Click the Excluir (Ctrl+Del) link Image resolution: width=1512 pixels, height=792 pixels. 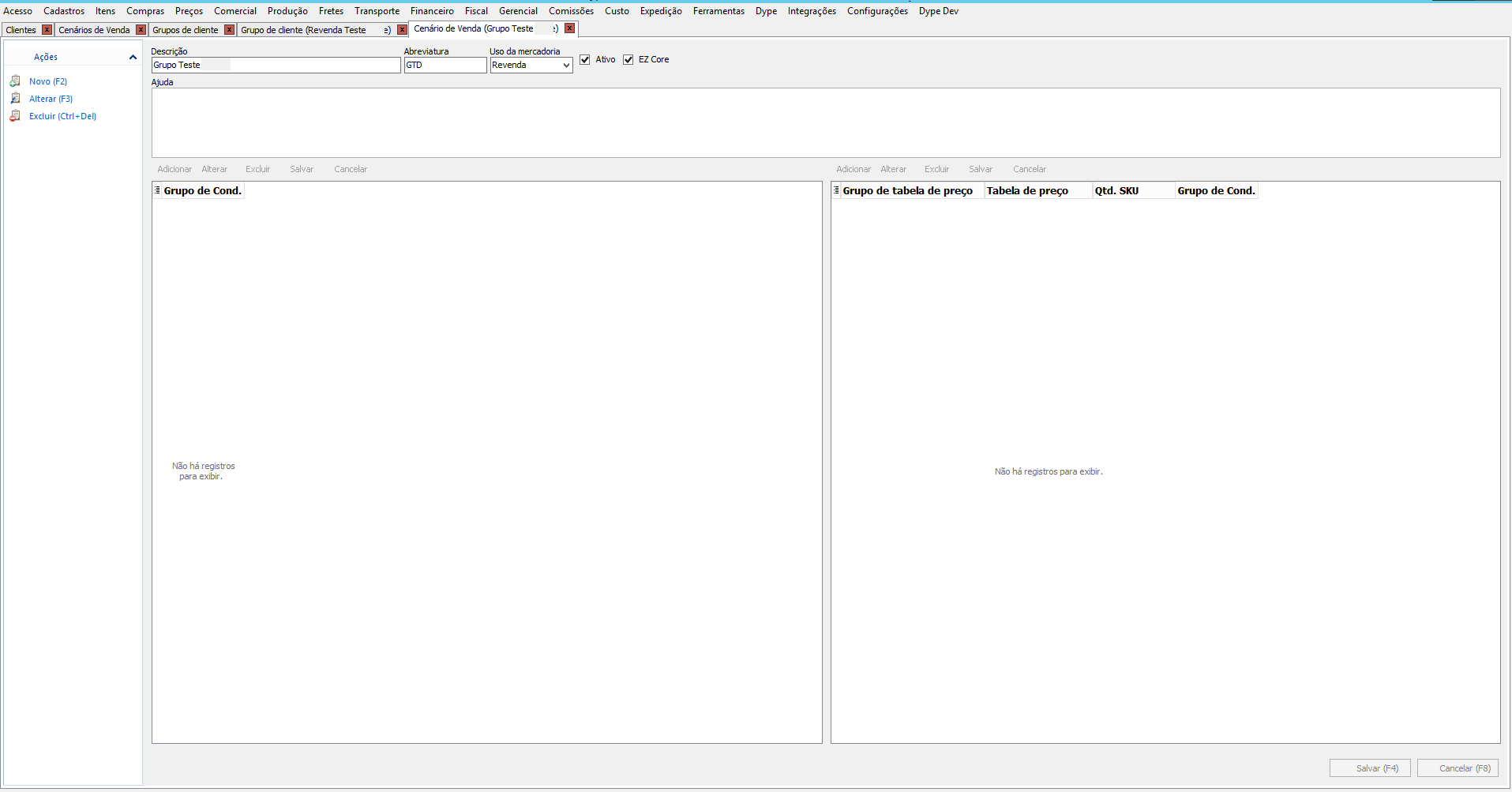(62, 116)
